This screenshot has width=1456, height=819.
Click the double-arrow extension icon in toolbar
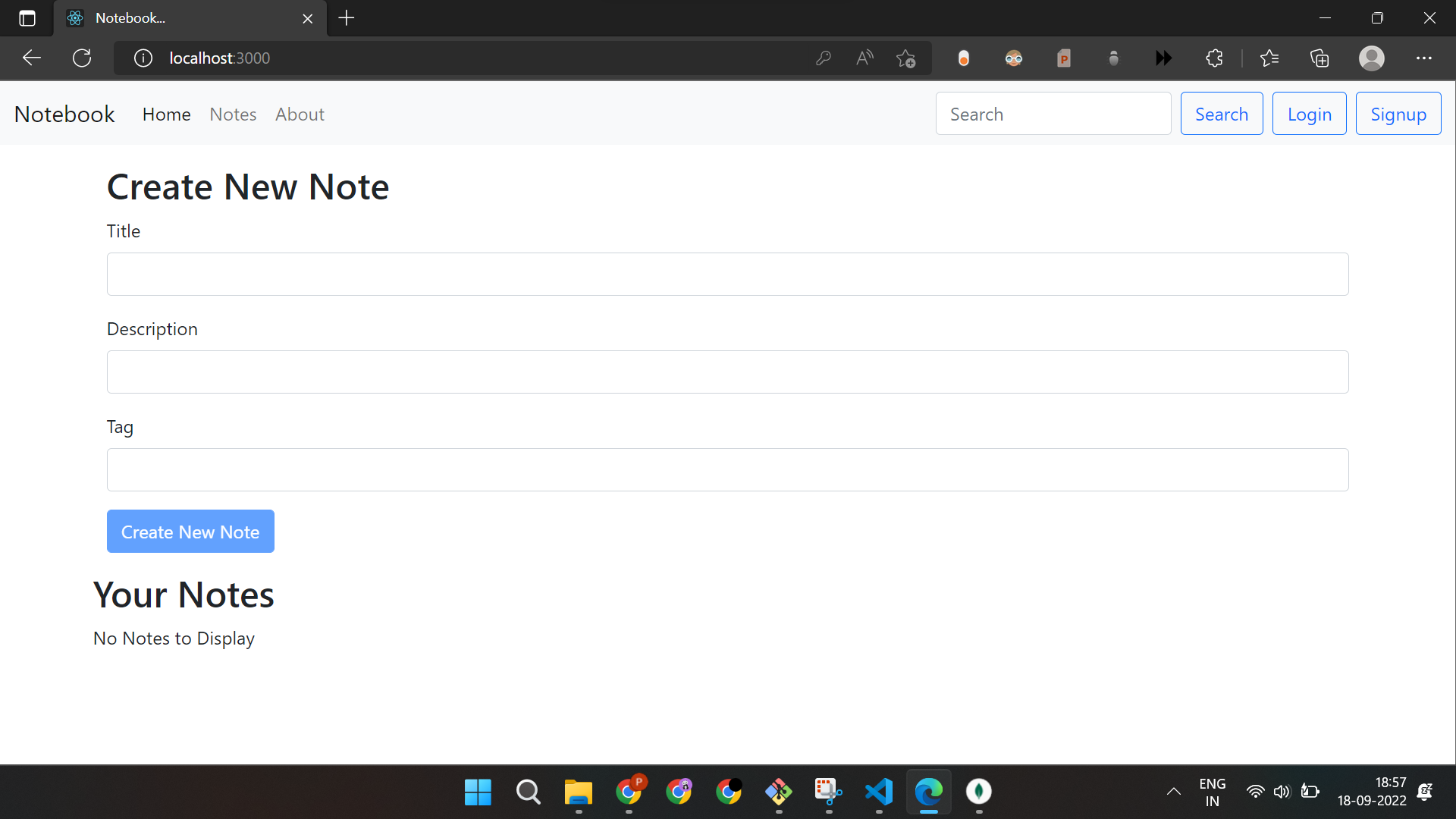coord(1163,58)
